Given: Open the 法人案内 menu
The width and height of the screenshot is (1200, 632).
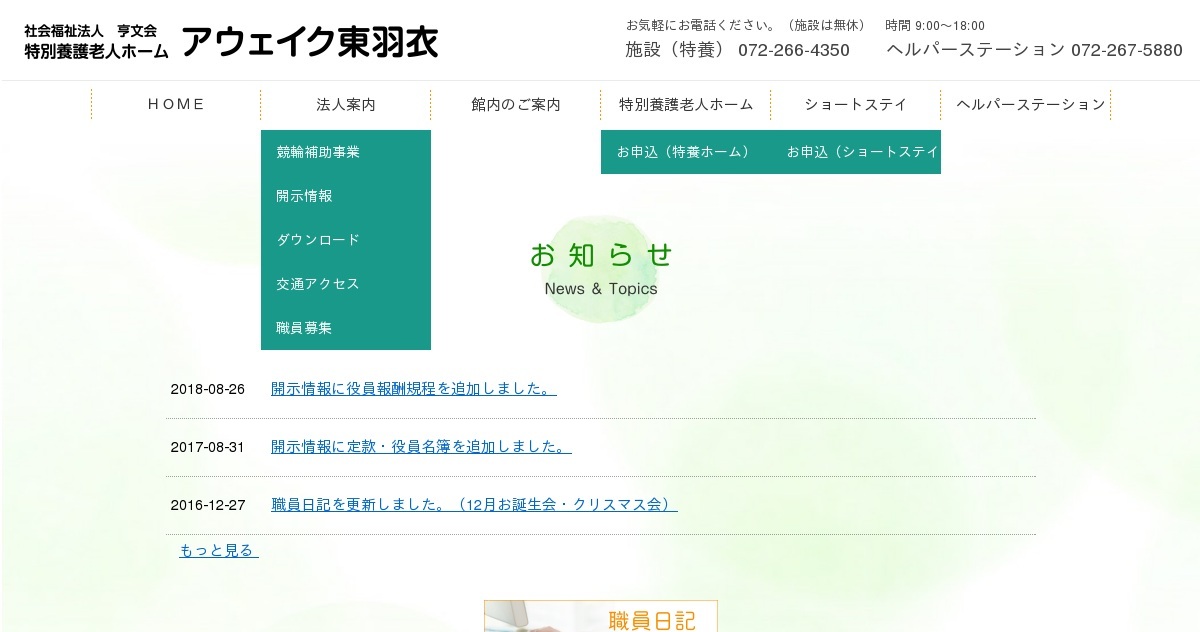Looking at the screenshot, I should pos(346,104).
